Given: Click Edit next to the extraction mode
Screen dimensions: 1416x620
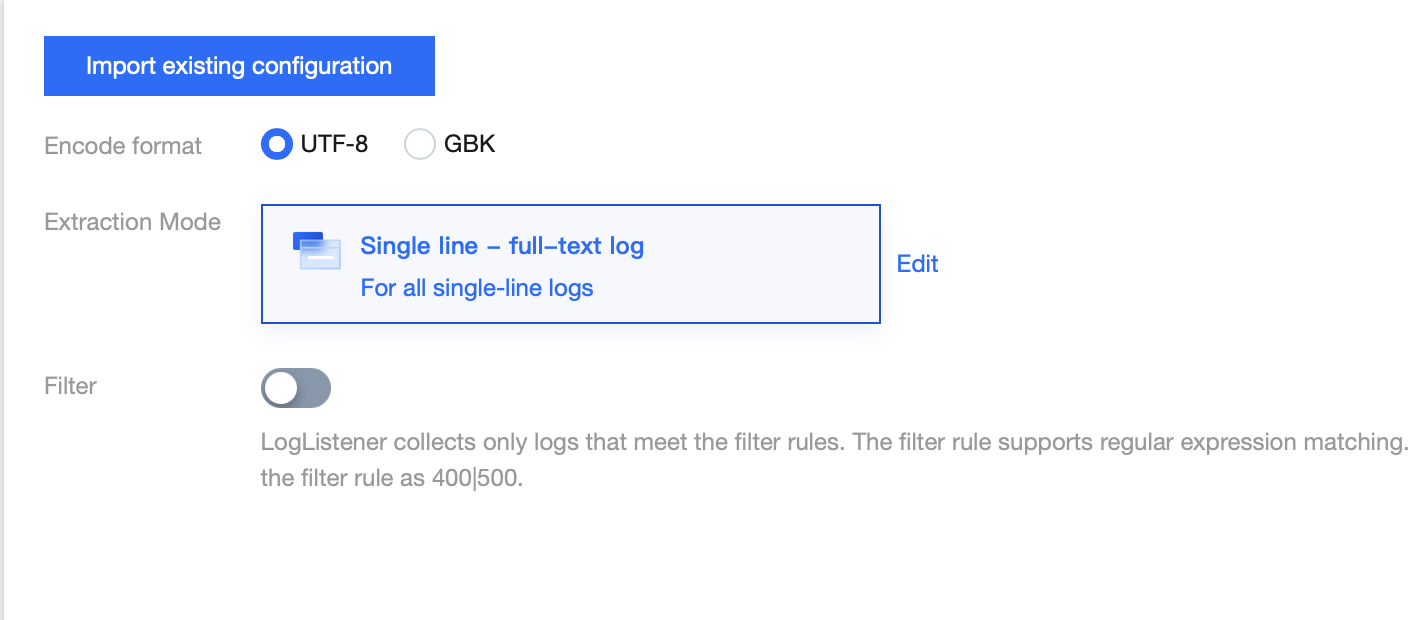Looking at the screenshot, I should tap(917, 264).
